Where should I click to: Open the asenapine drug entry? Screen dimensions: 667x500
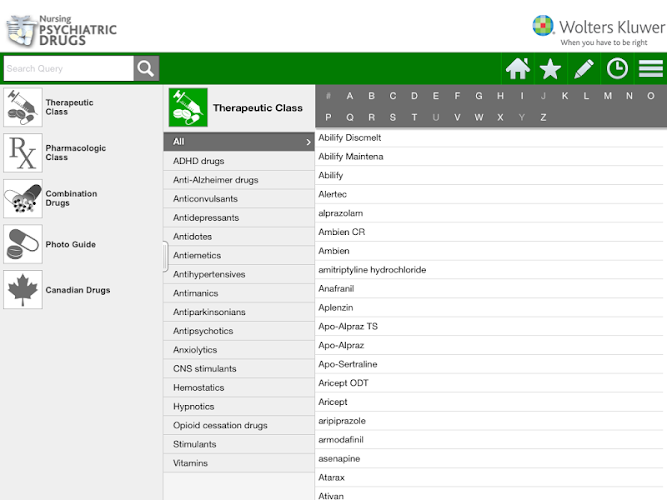pos(490,458)
